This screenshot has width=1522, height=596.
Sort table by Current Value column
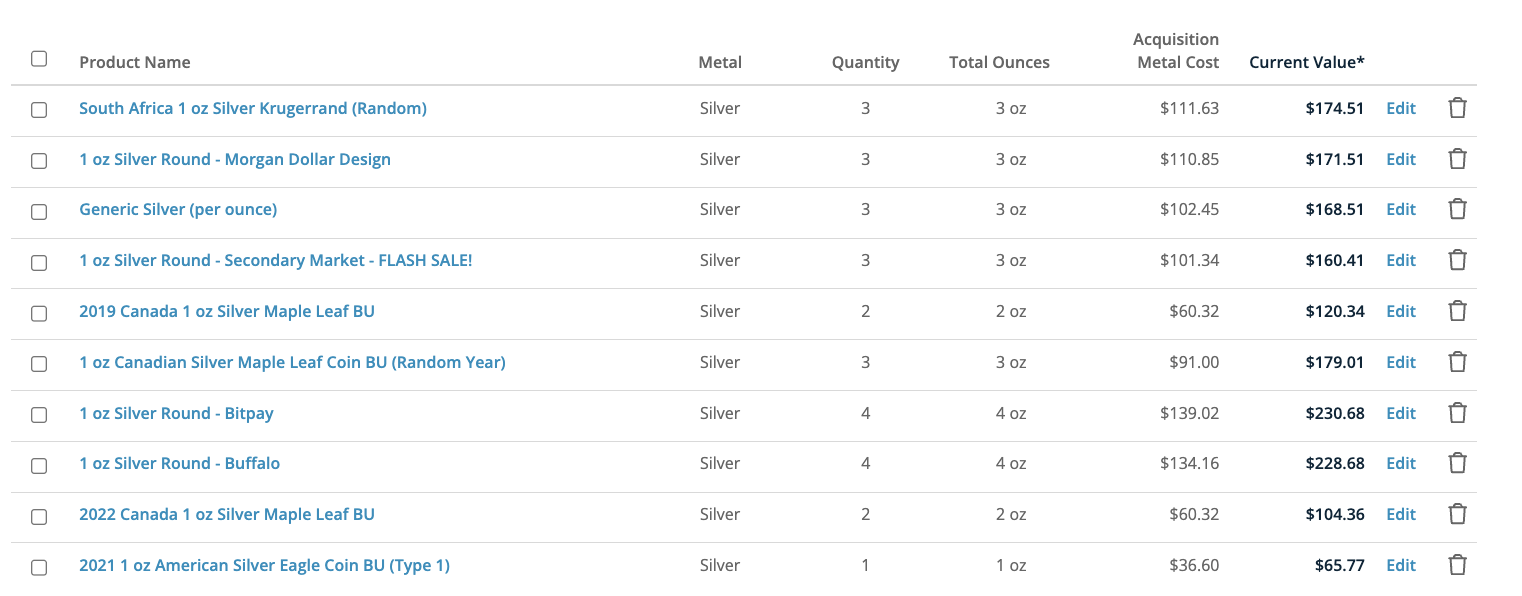click(x=1306, y=62)
